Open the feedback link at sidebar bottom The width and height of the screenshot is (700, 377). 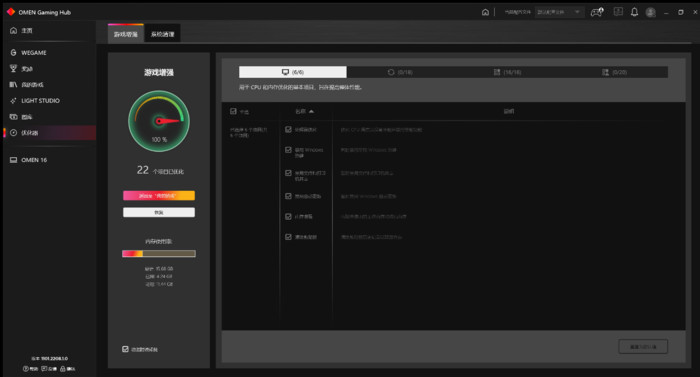49,369
